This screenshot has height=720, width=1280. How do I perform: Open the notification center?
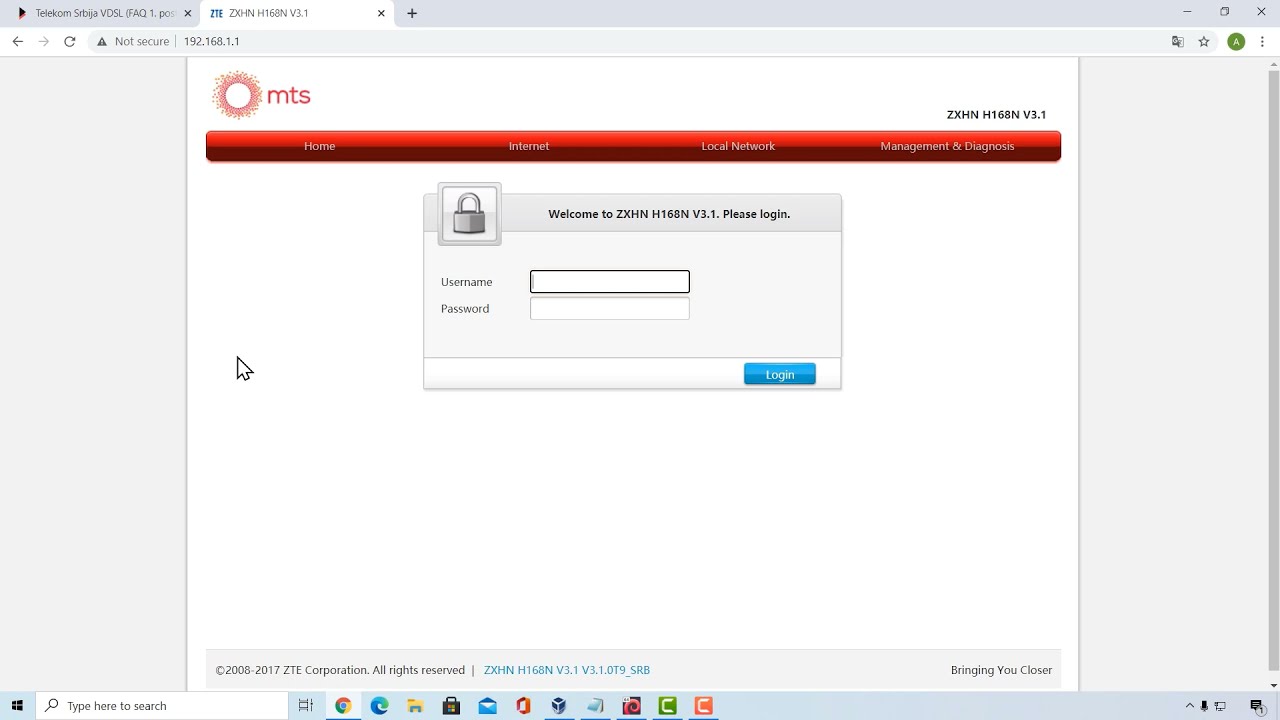1258,706
